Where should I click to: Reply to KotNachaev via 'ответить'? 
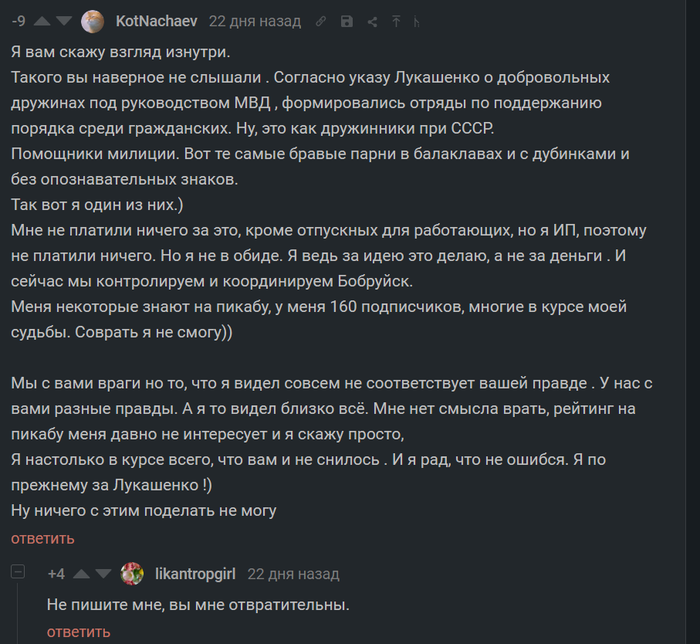click(43, 538)
